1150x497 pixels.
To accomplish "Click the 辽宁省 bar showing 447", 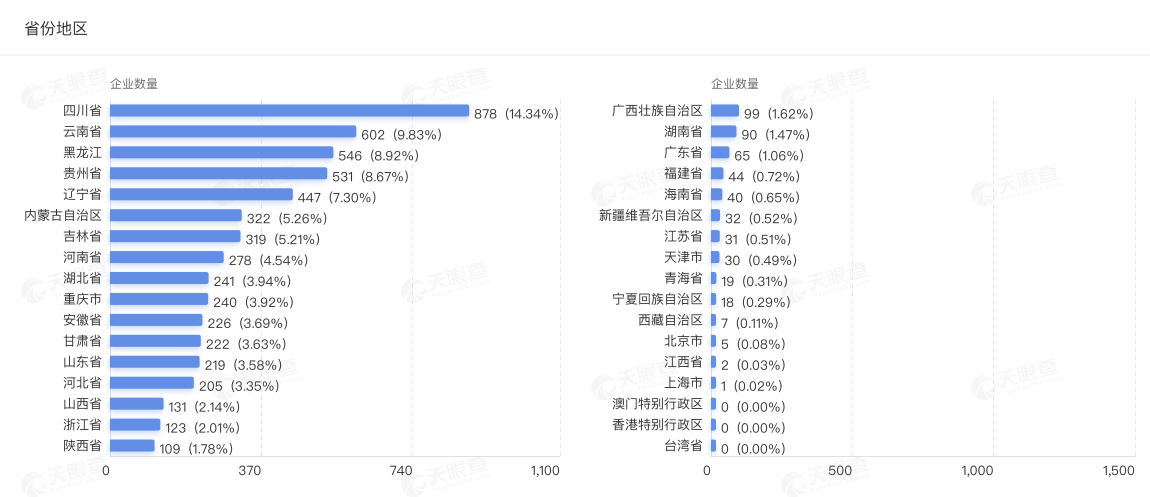I will coord(201,195).
